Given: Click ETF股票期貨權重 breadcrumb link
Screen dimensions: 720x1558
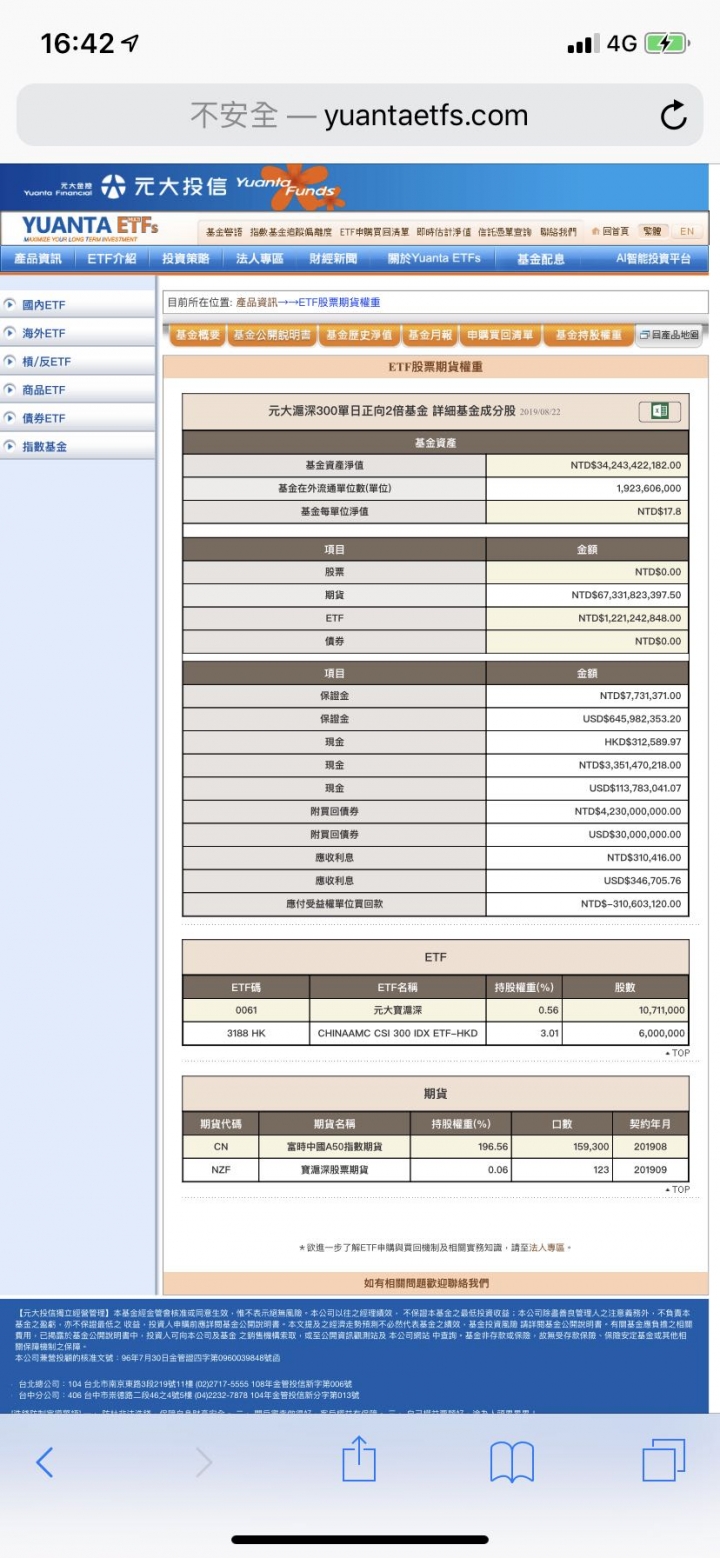Looking at the screenshot, I should (339, 302).
